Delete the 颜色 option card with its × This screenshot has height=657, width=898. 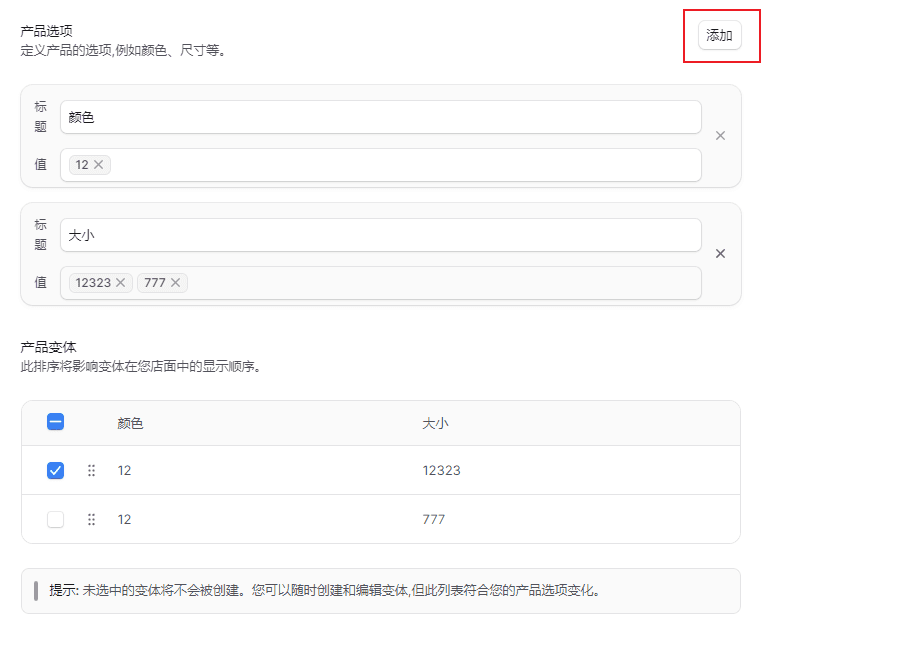pos(720,135)
